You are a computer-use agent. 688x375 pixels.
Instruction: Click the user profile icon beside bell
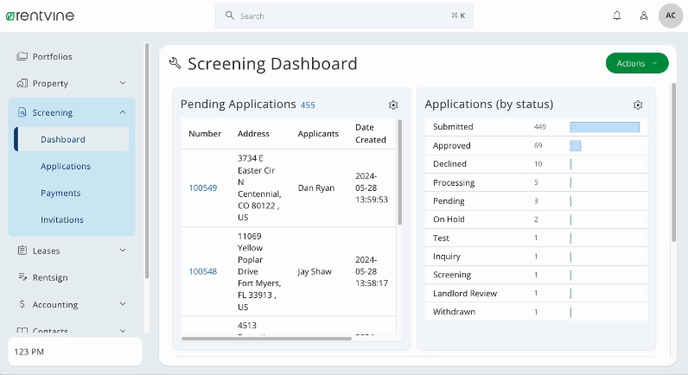643,16
